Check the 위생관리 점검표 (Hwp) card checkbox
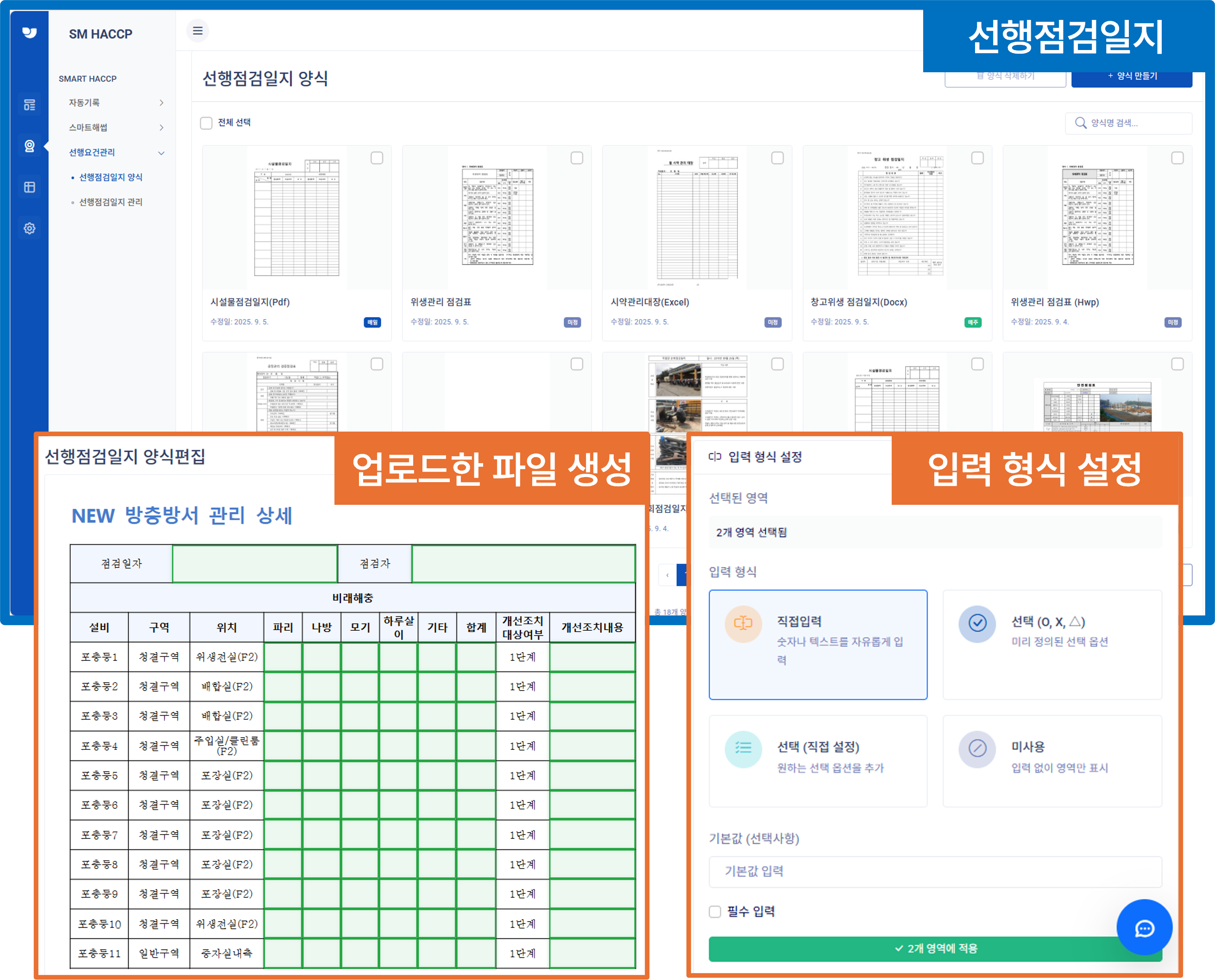This screenshot has height=980, width=1215. (1177, 157)
